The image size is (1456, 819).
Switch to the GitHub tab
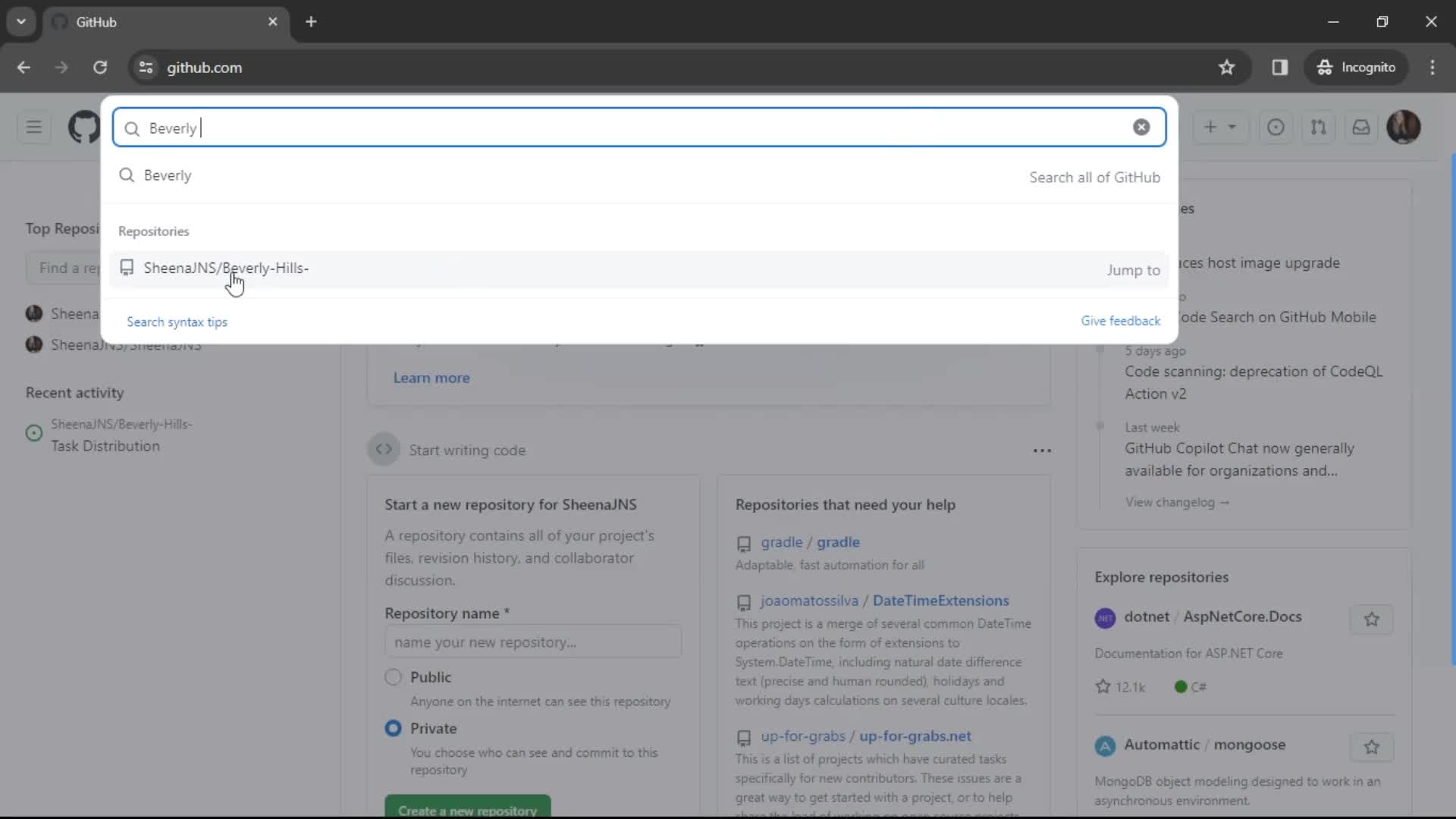165,22
